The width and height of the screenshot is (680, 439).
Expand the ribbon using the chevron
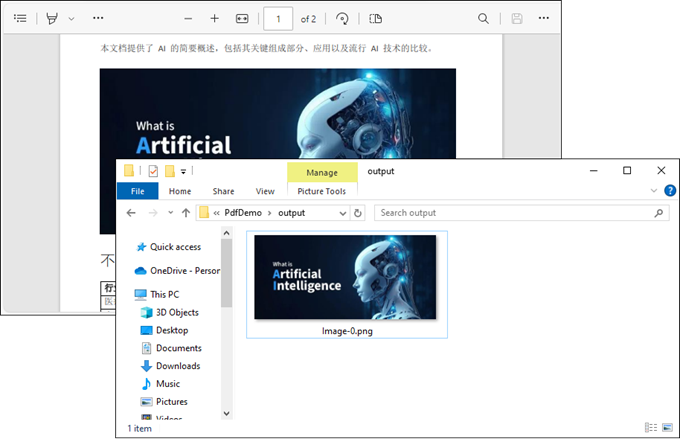pos(655,191)
